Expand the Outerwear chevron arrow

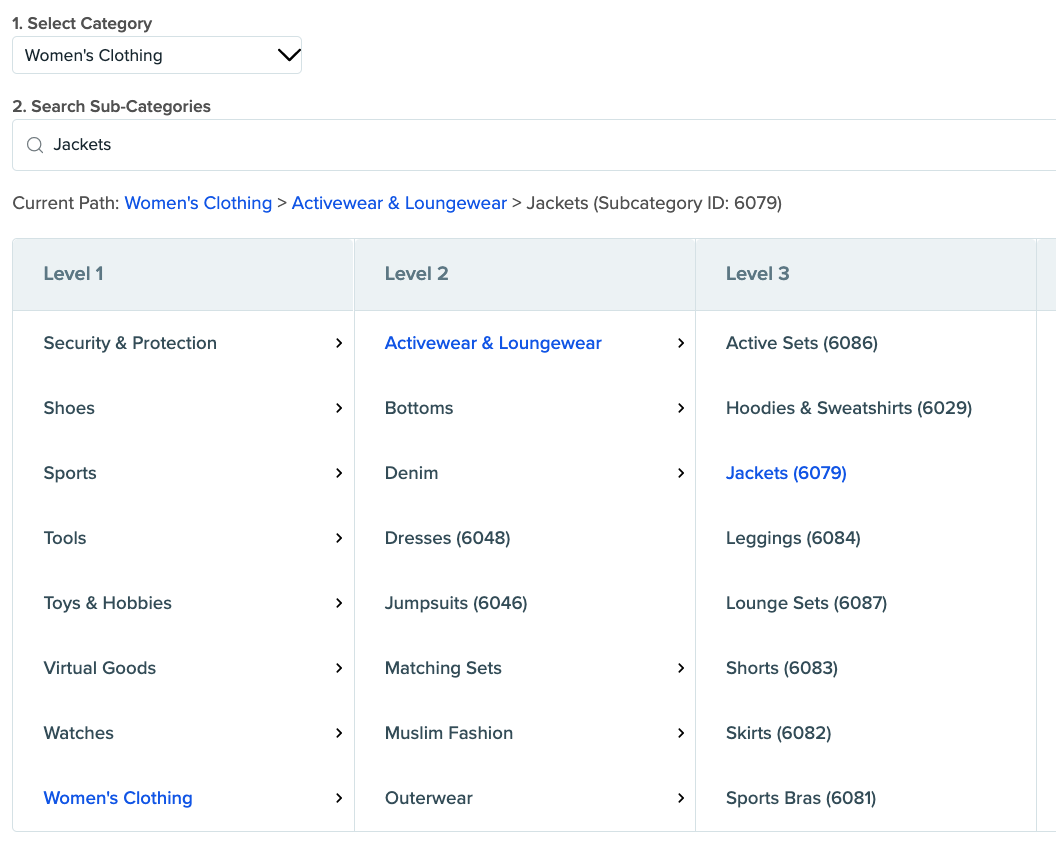click(x=680, y=798)
